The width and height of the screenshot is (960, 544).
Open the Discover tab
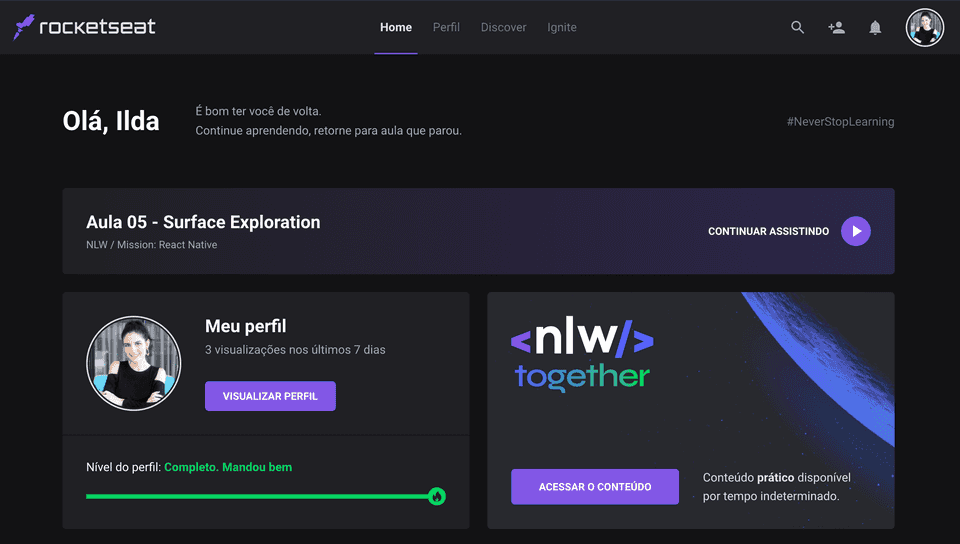[x=503, y=28]
